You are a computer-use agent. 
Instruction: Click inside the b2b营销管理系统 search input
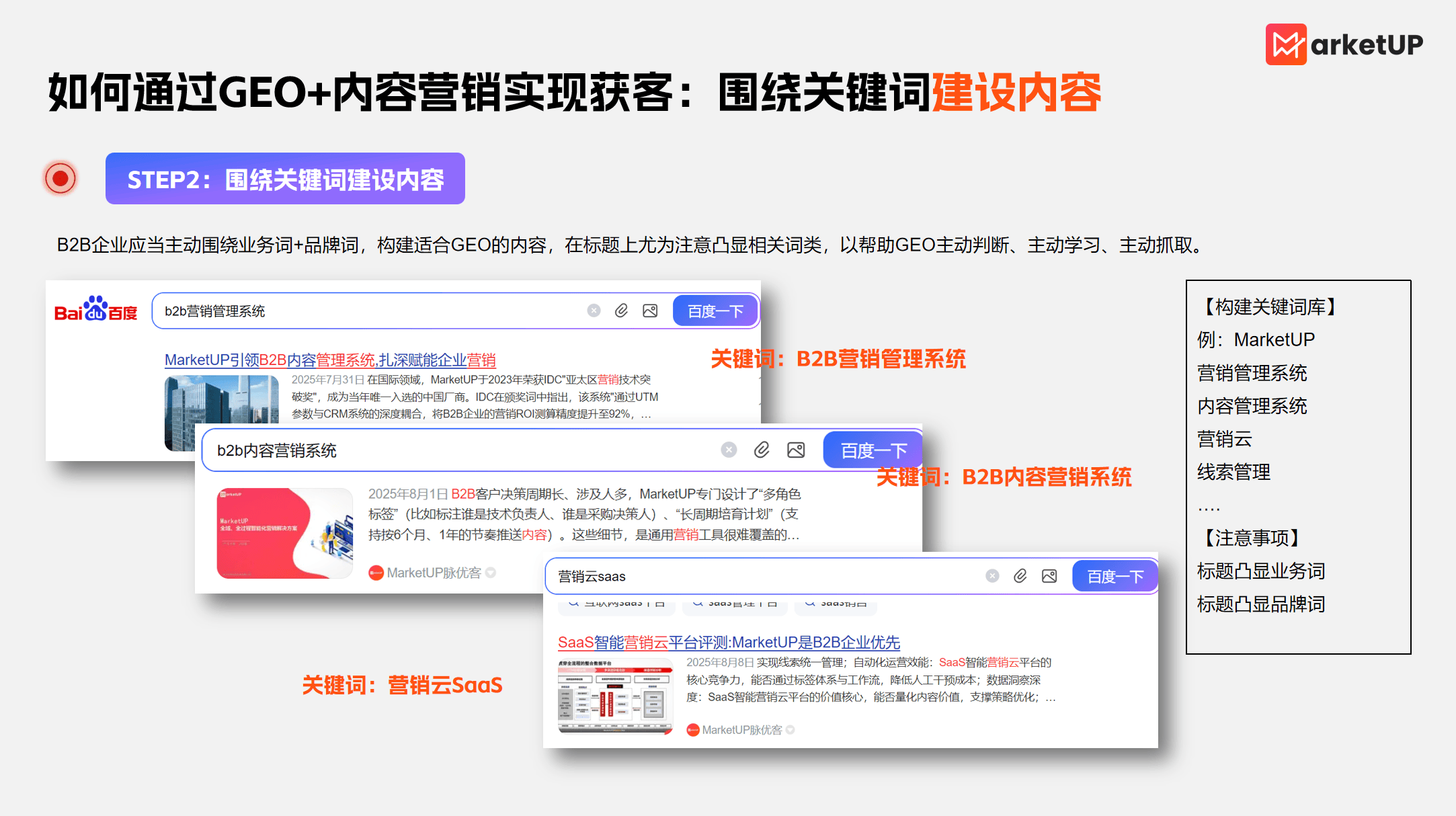coord(370,311)
